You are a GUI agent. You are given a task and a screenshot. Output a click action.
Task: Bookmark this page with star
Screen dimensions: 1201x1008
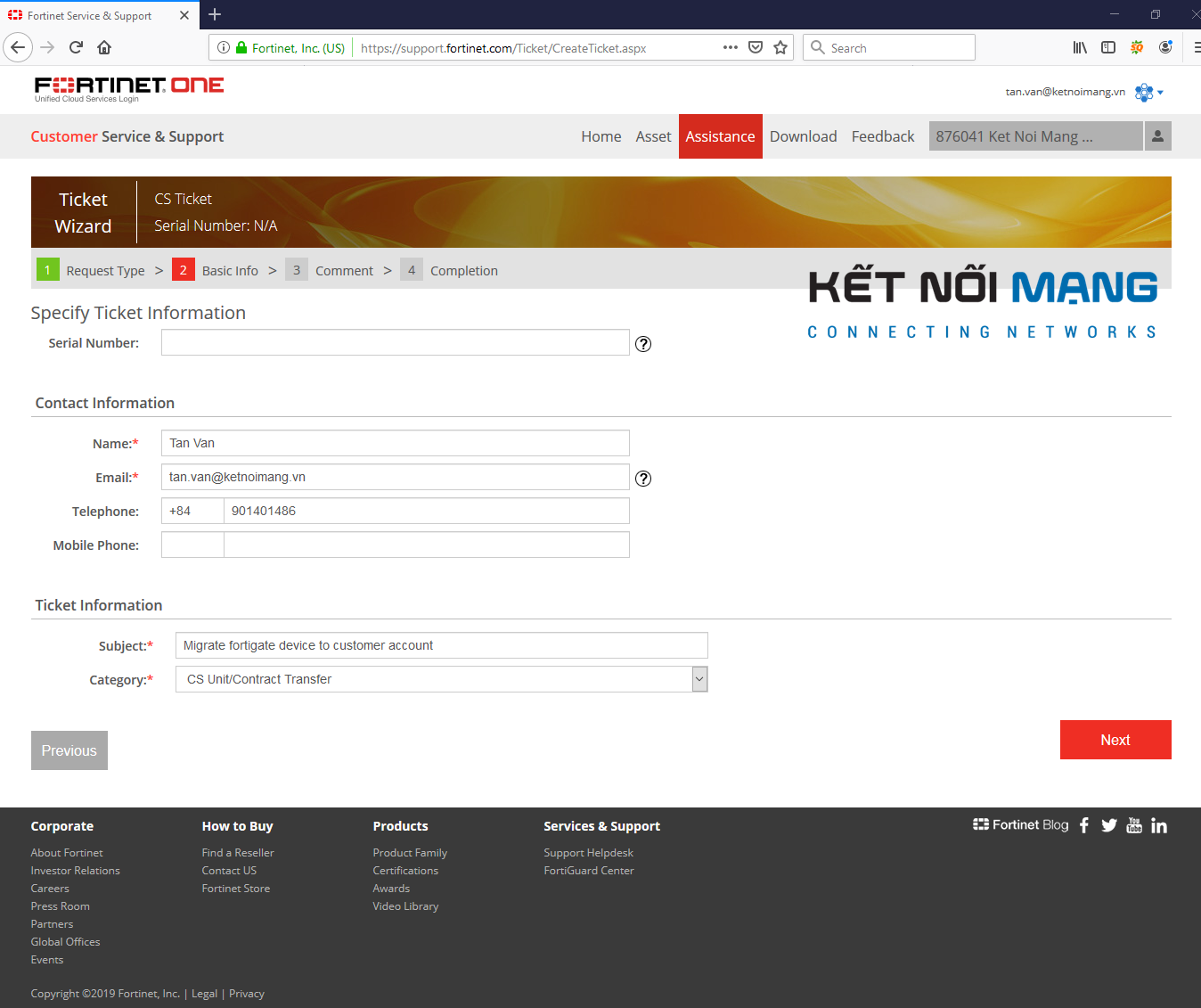pyautogui.click(x=780, y=47)
